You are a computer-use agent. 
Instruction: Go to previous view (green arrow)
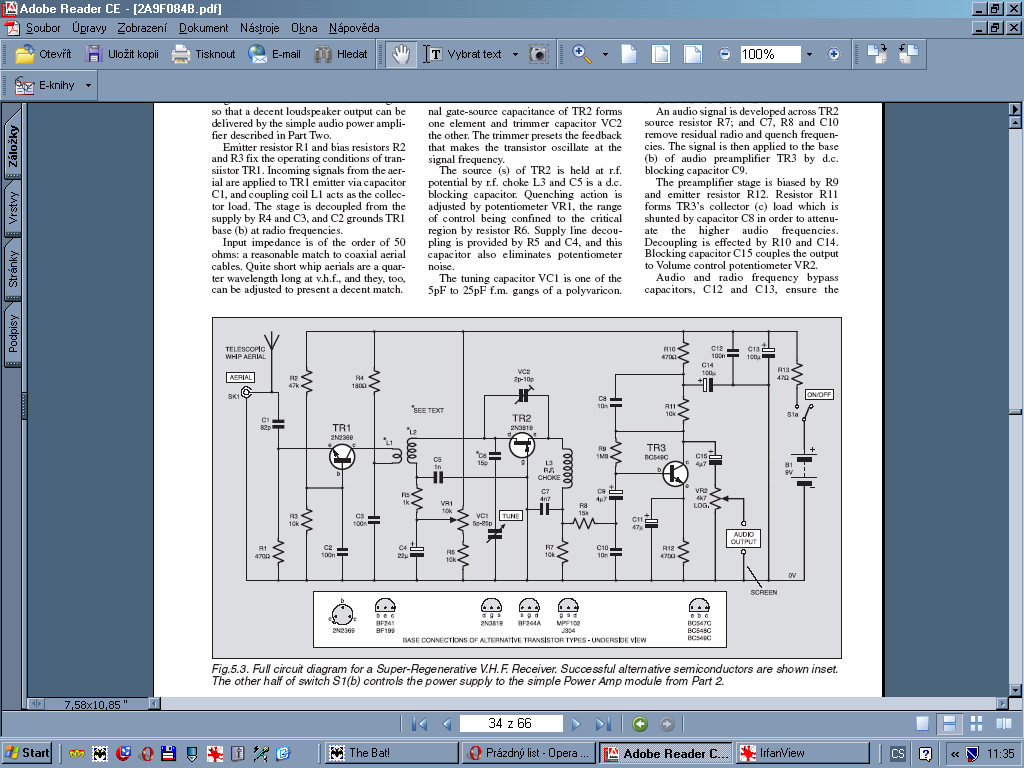click(640, 724)
